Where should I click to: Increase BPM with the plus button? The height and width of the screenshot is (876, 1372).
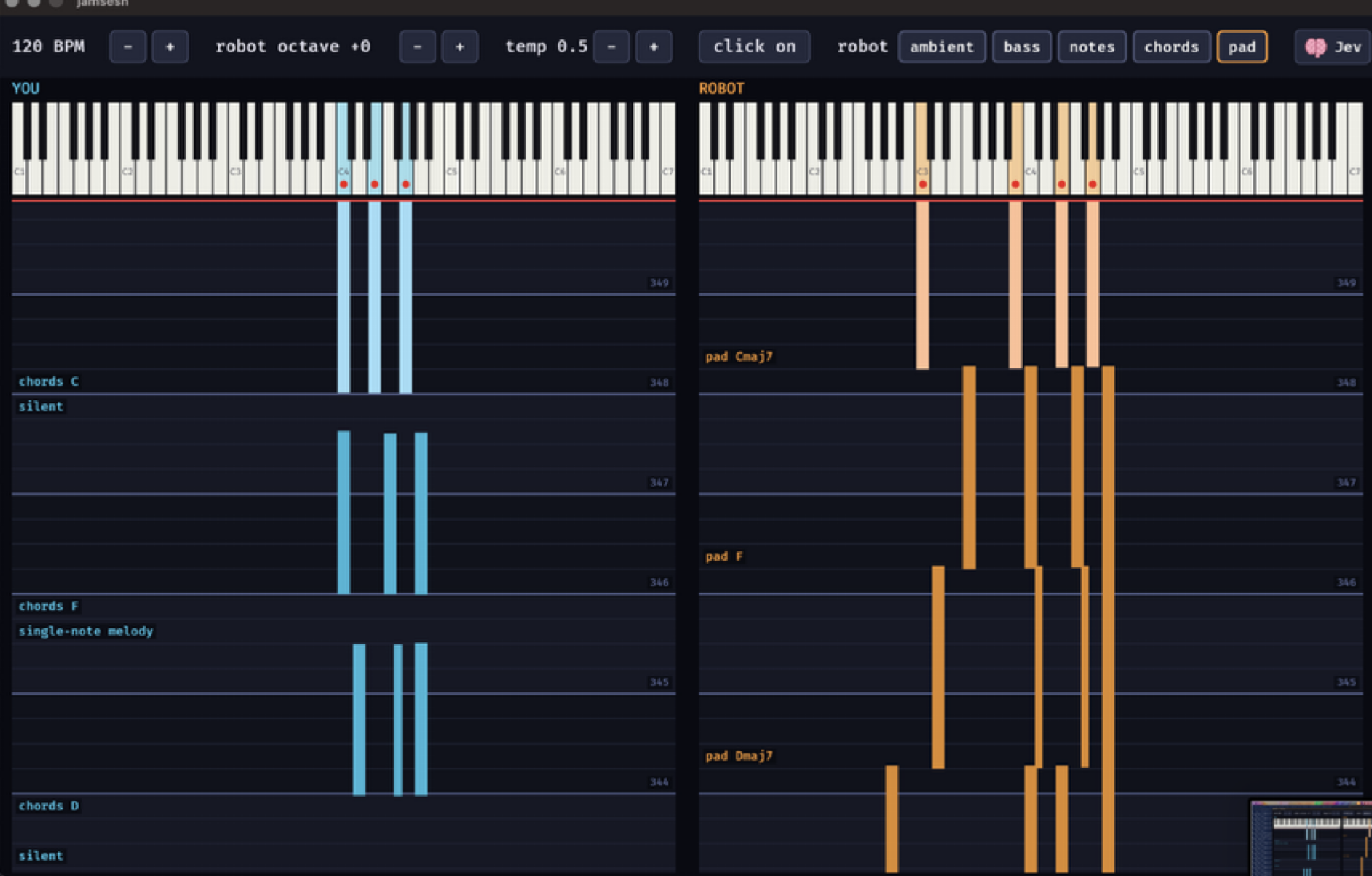(170, 47)
